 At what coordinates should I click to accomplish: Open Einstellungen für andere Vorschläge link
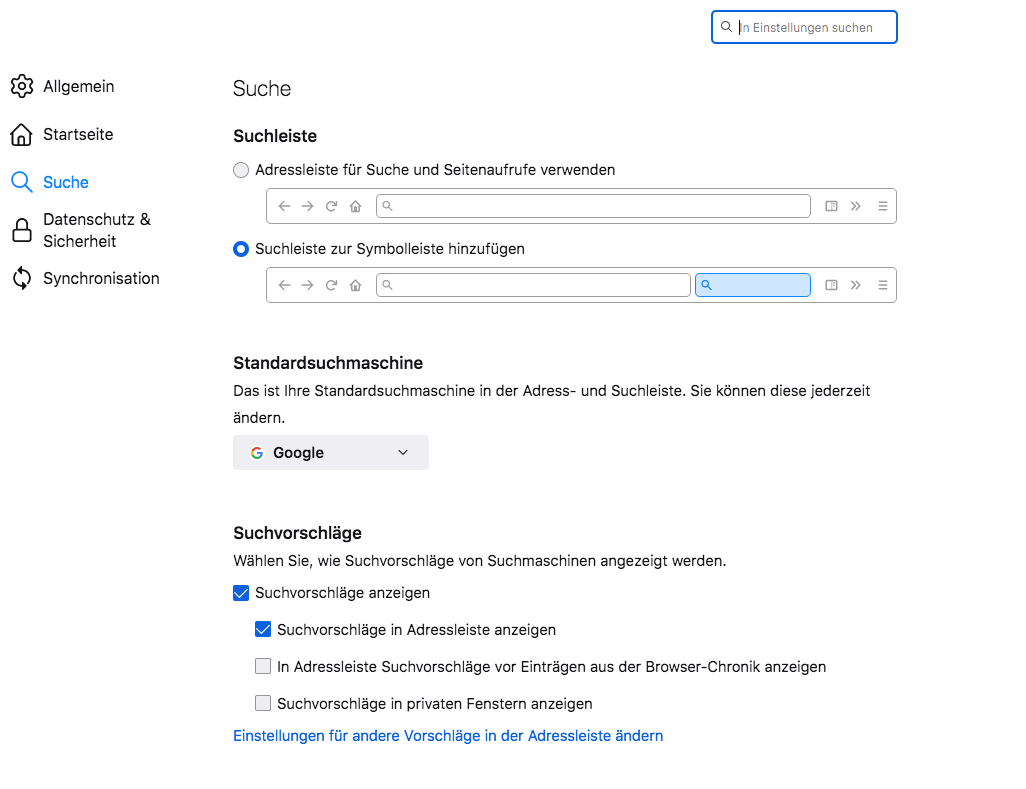(x=448, y=736)
